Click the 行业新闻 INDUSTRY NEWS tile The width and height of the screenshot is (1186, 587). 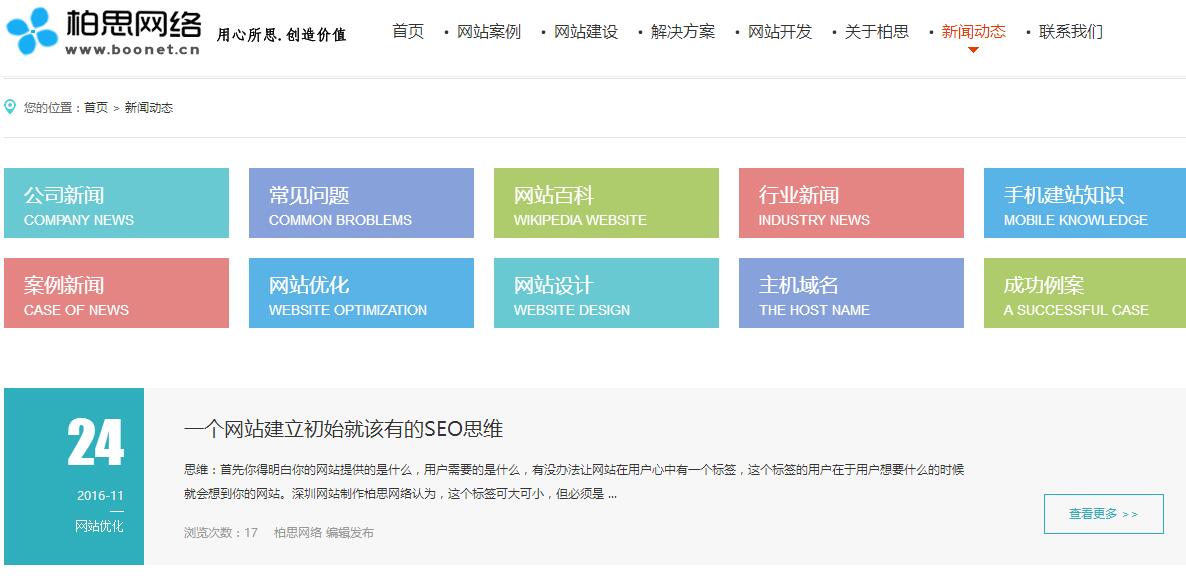(851, 202)
